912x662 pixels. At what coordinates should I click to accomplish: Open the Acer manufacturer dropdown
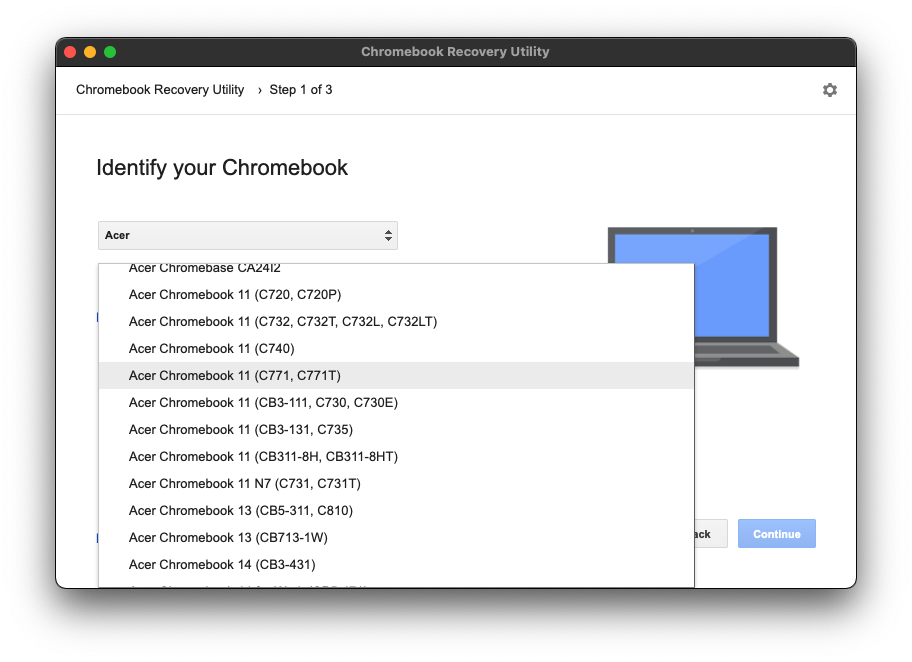[248, 236]
